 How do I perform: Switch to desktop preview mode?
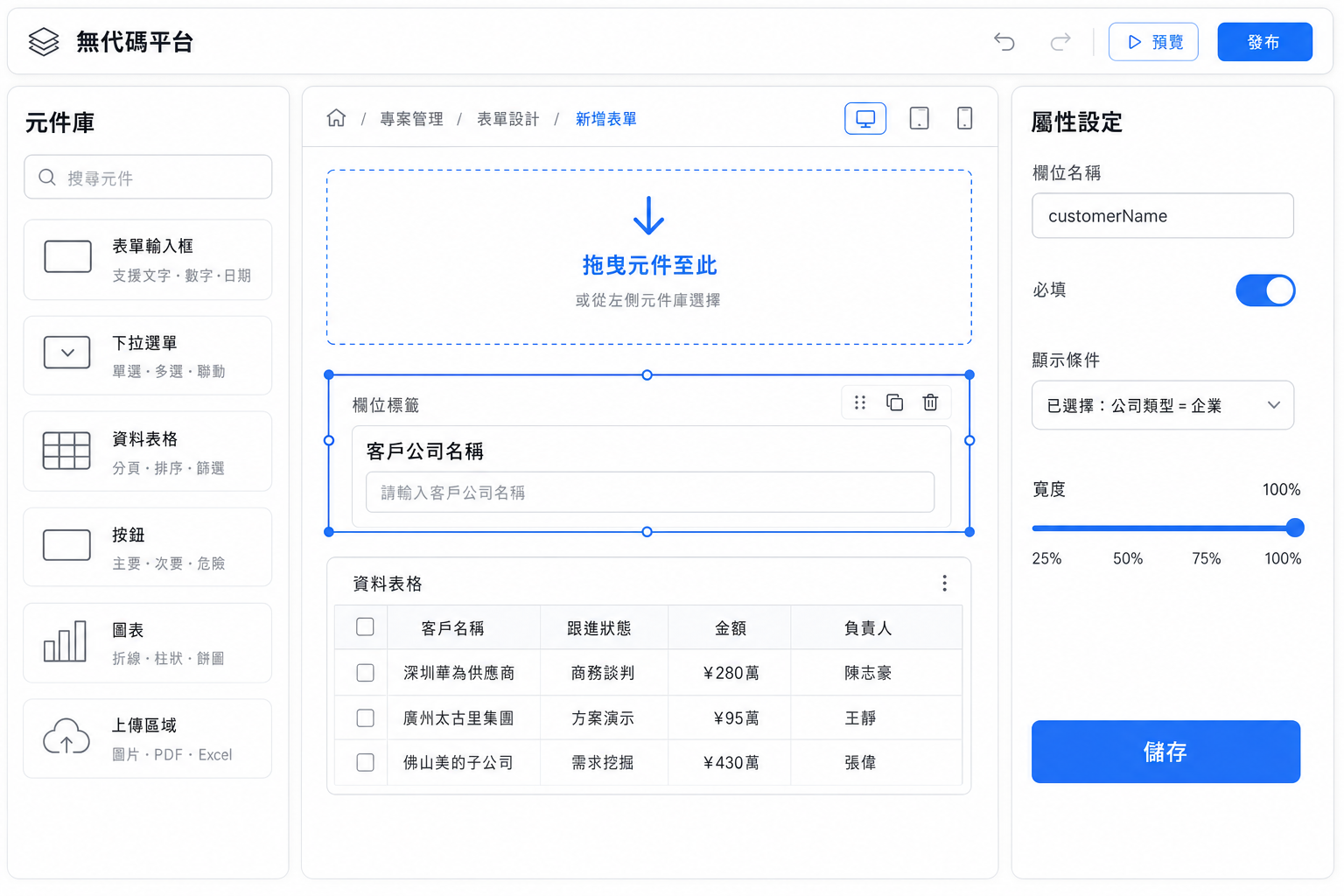pos(865,118)
